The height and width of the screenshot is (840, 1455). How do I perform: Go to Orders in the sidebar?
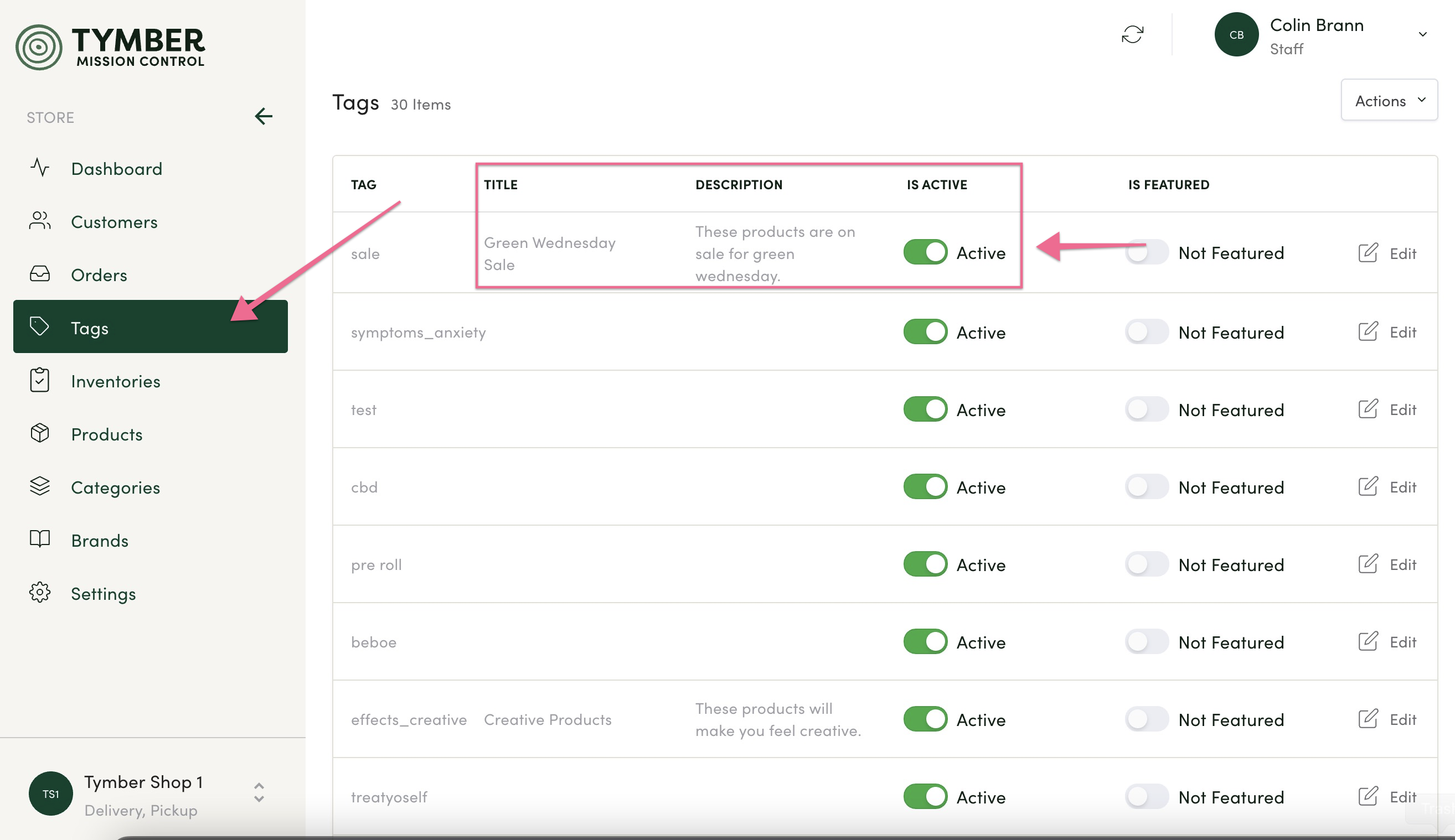coord(150,274)
